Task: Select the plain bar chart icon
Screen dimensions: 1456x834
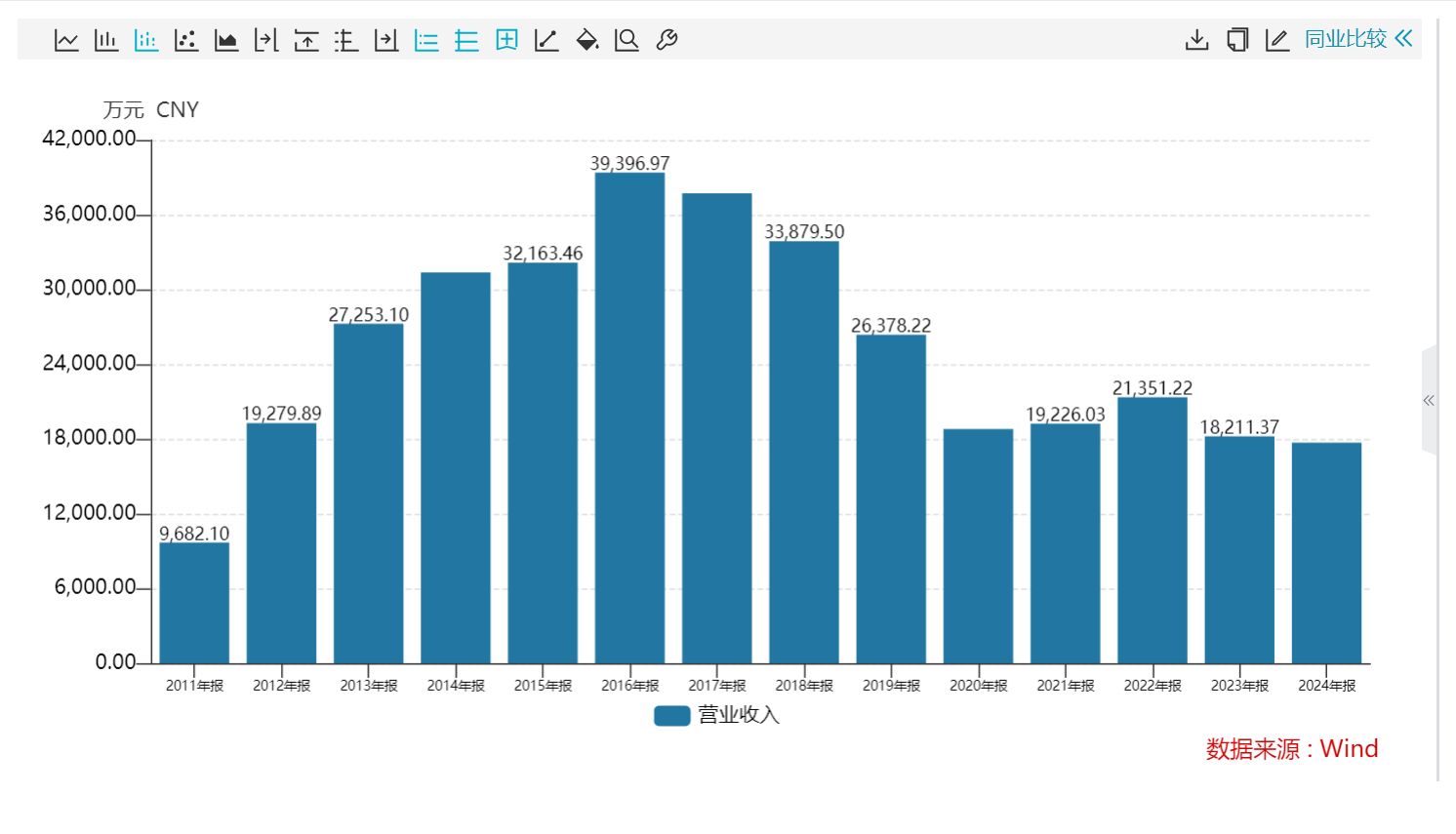Action: (x=106, y=40)
